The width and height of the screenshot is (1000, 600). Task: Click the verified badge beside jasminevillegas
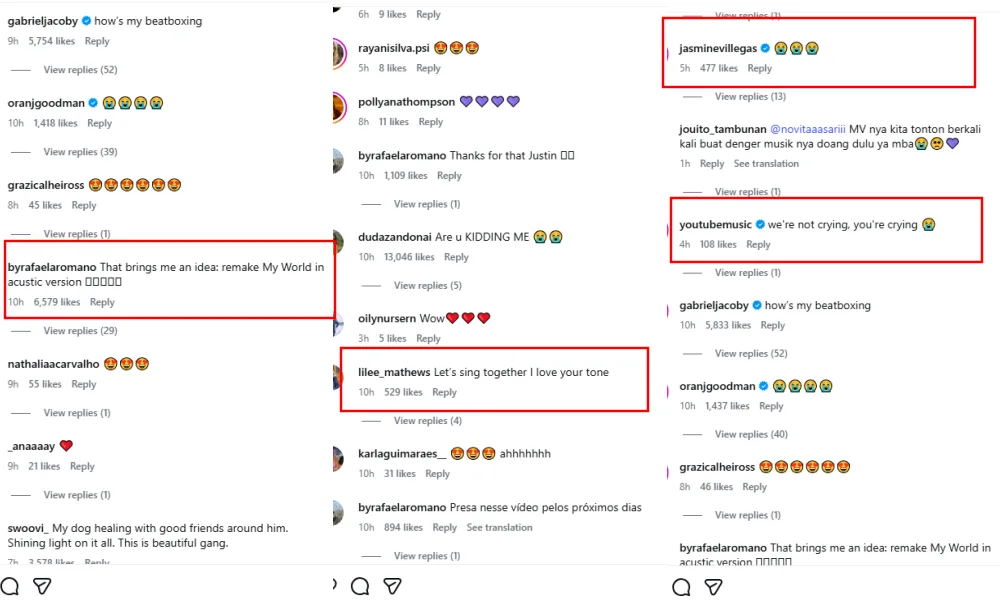765,48
